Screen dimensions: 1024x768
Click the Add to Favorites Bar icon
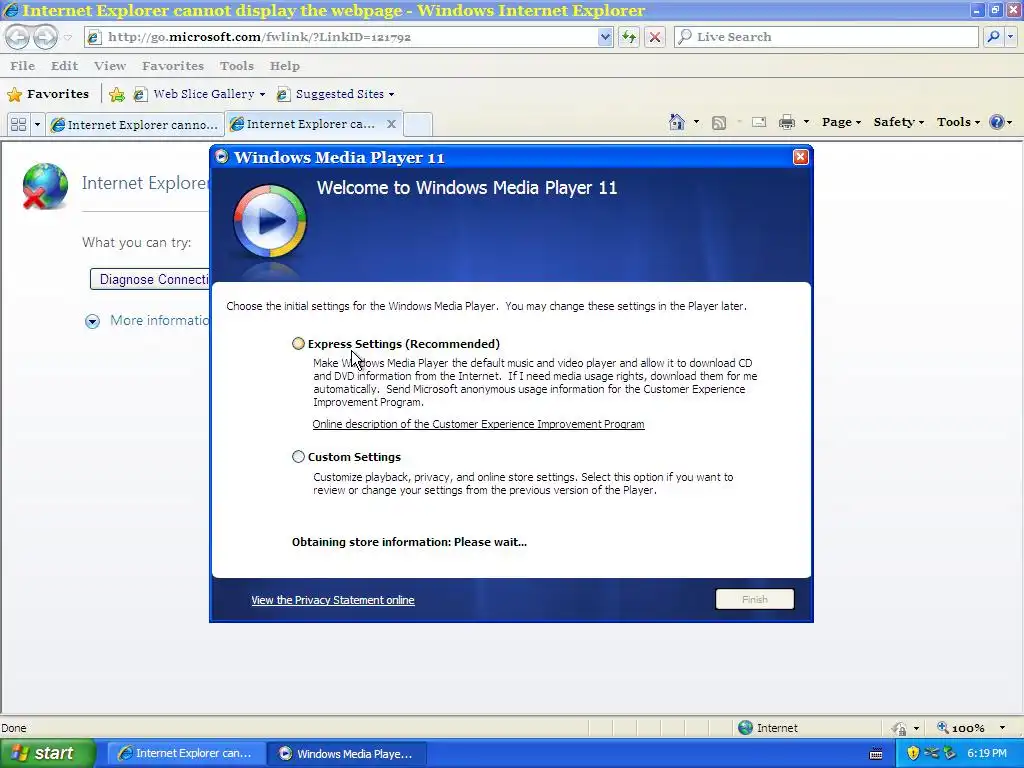click(117, 95)
